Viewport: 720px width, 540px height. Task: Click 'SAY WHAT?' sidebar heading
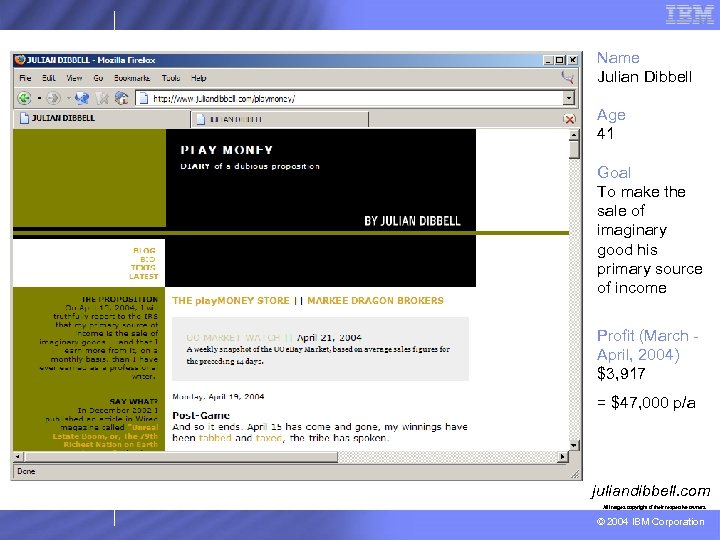tap(134, 401)
